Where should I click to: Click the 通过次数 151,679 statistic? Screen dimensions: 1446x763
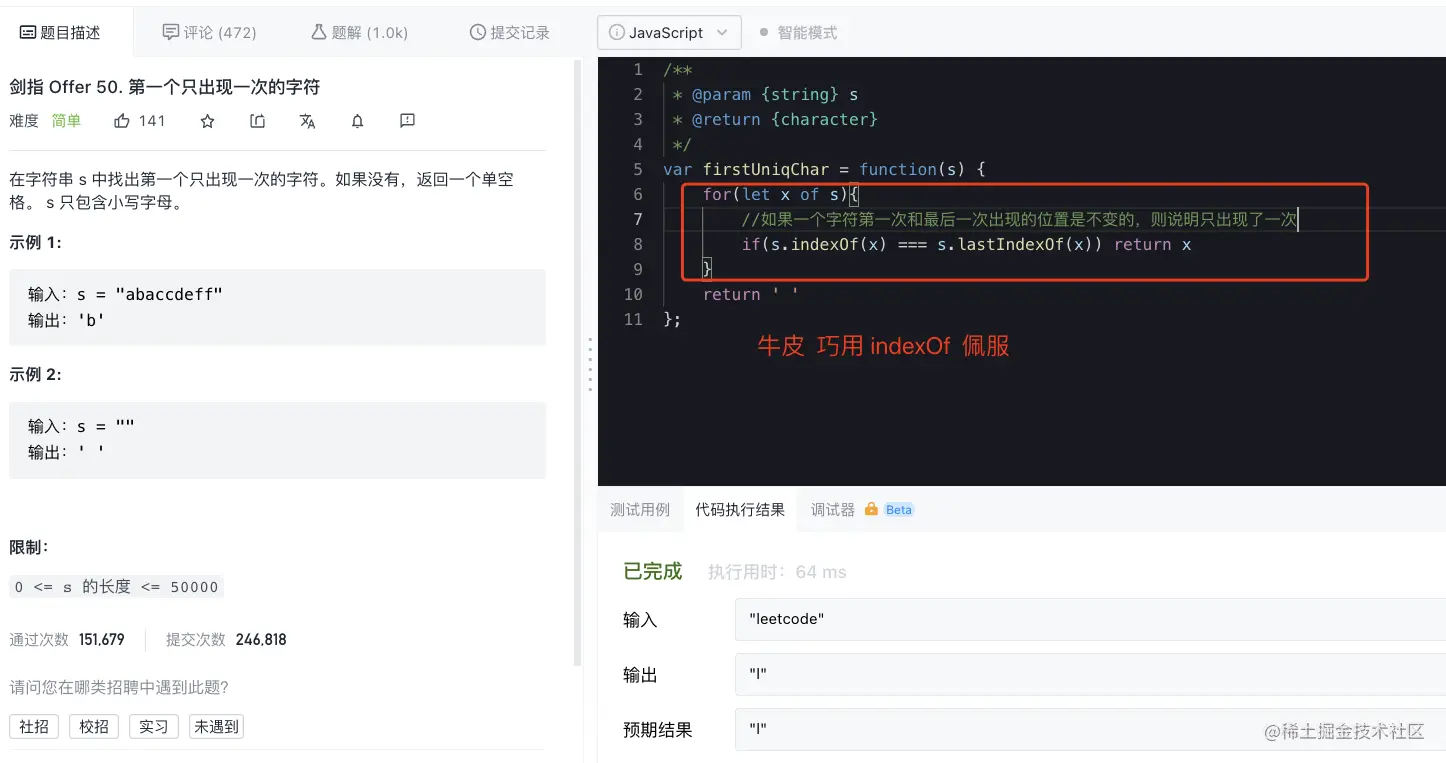pos(67,640)
